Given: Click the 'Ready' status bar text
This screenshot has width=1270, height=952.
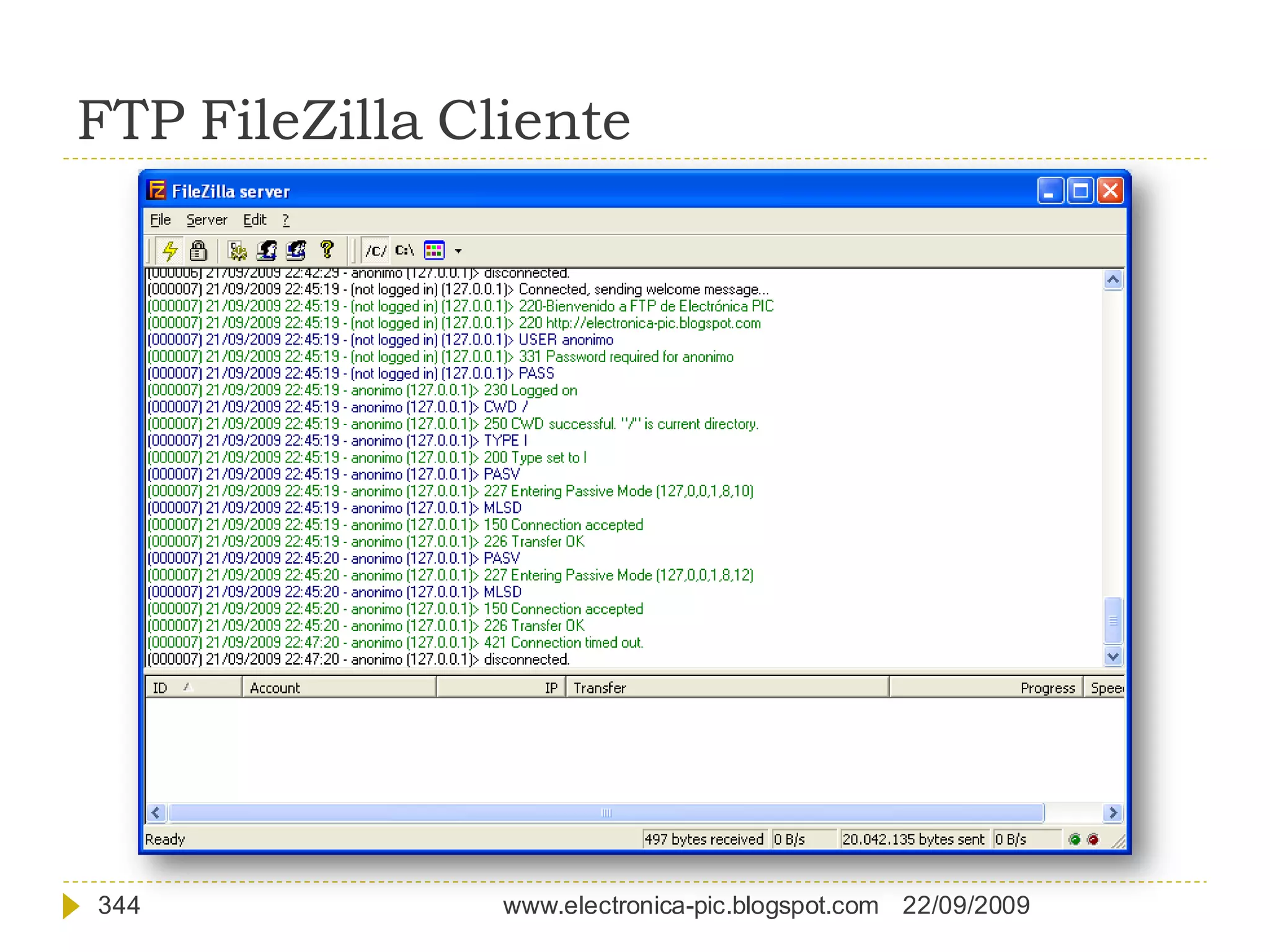Looking at the screenshot, I should click(165, 839).
